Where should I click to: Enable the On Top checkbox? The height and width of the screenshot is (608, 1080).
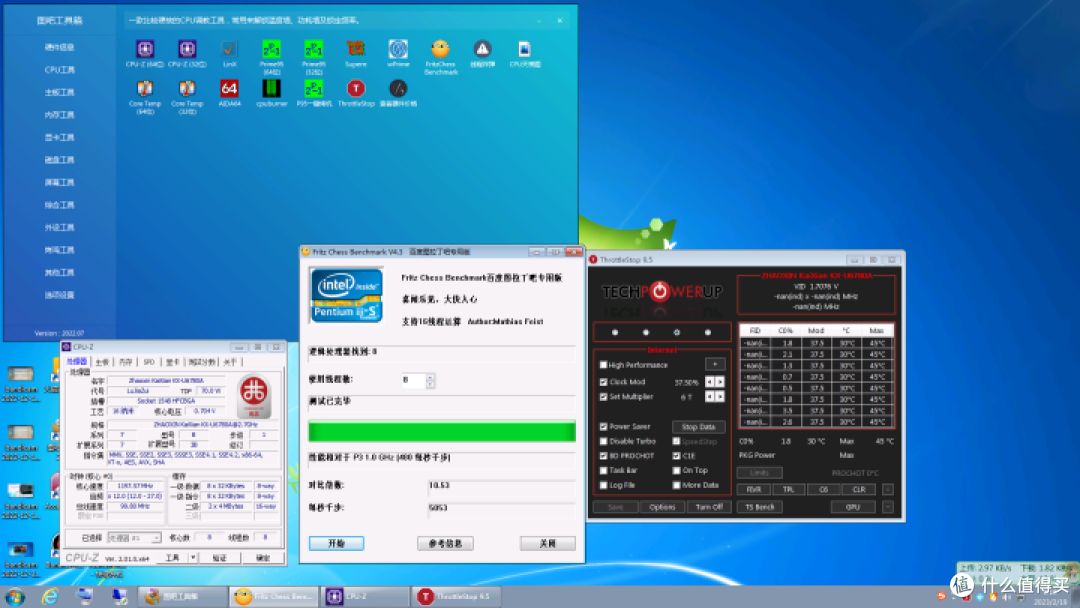click(x=676, y=470)
